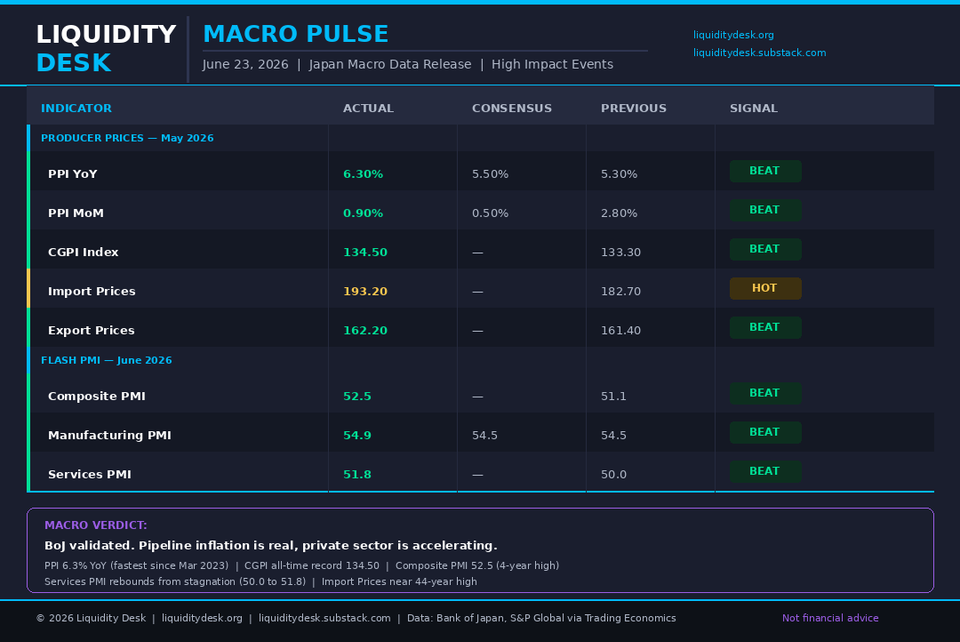The width and height of the screenshot is (960, 642).
Task: Click the 'Import Prices near 44-year high' note
Action: 399,581
